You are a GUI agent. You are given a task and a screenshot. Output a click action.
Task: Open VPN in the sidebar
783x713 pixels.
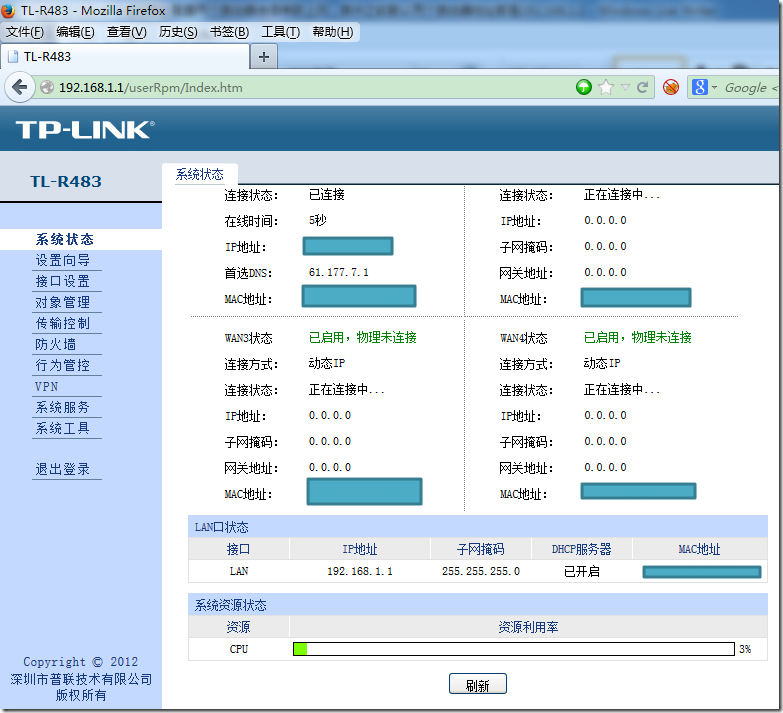pos(46,386)
